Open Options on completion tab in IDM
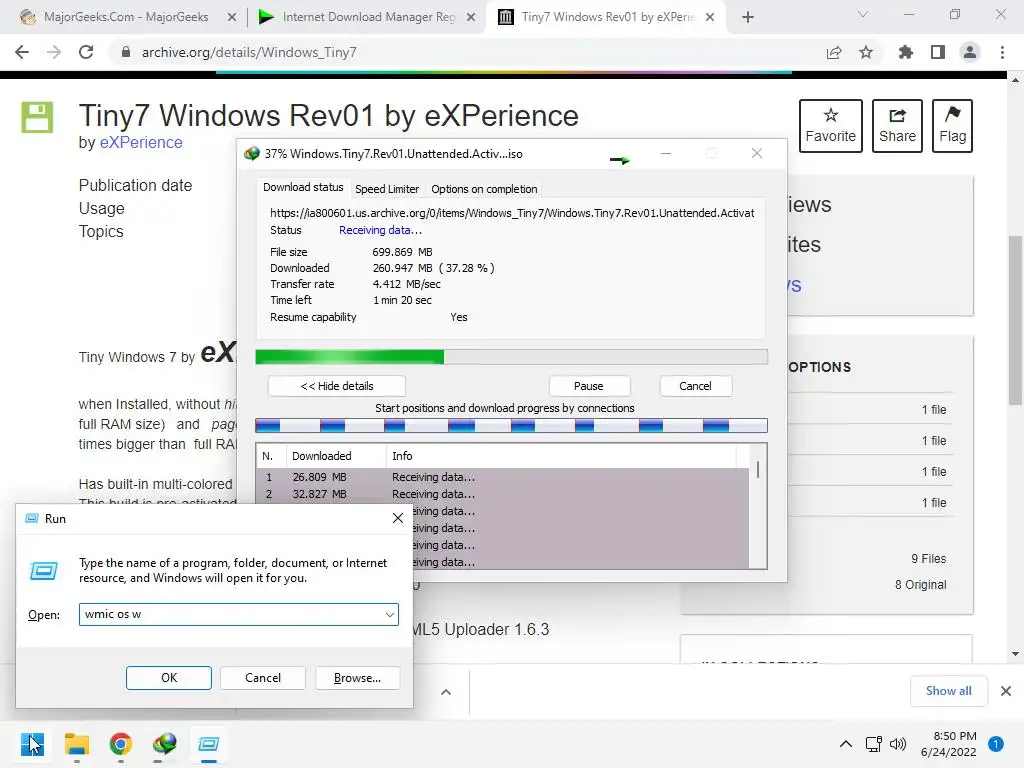The width and height of the screenshot is (1024, 768). tap(484, 189)
